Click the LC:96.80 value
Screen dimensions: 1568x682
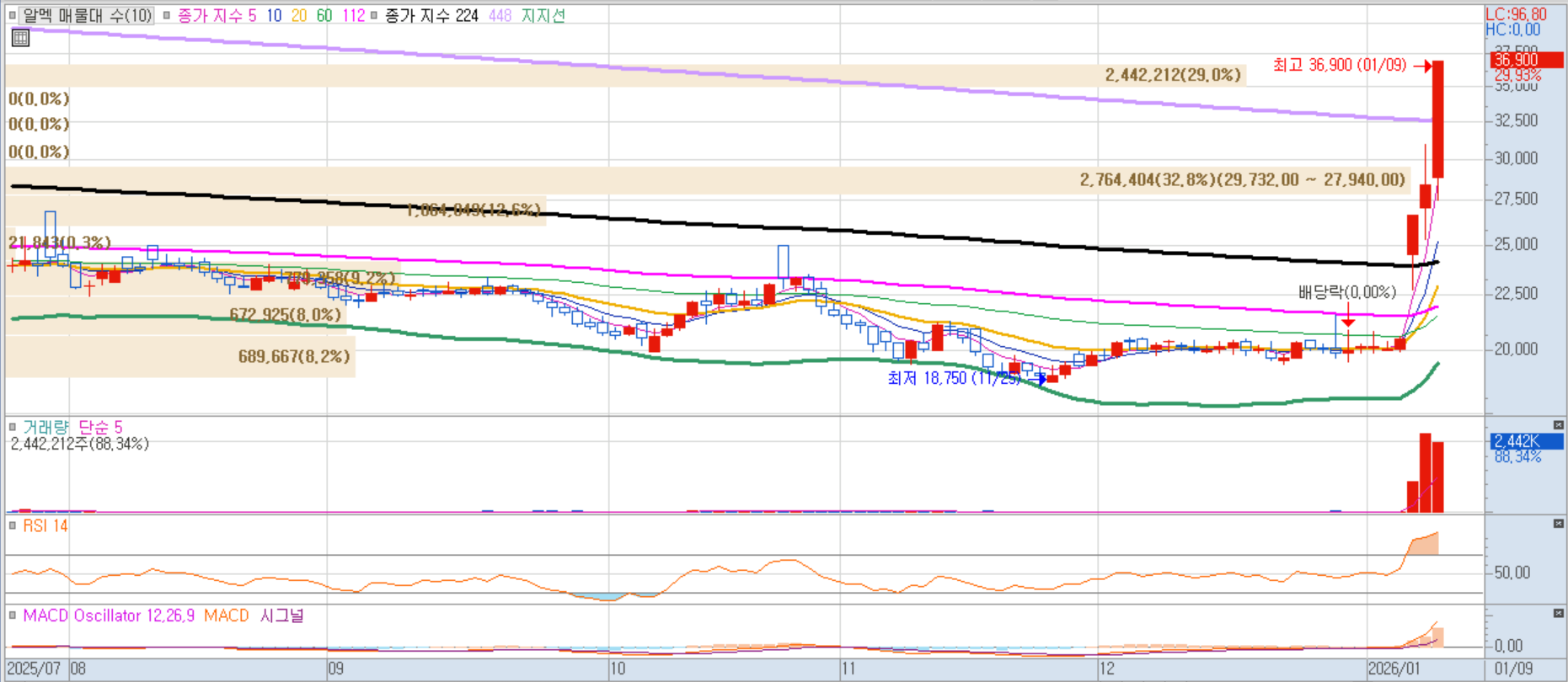coord(1517,14)
